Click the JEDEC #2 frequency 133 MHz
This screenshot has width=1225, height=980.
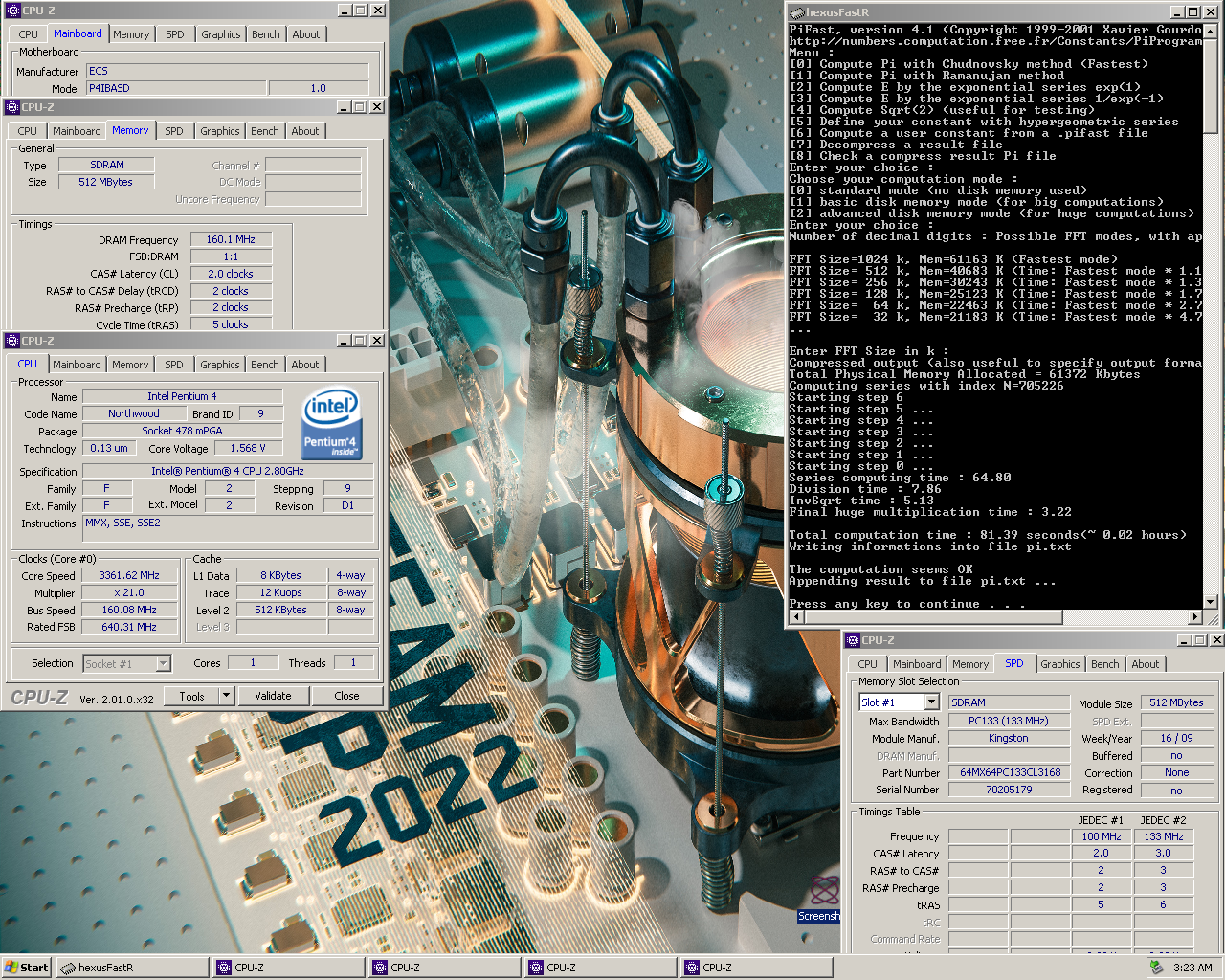point(1164,837)
